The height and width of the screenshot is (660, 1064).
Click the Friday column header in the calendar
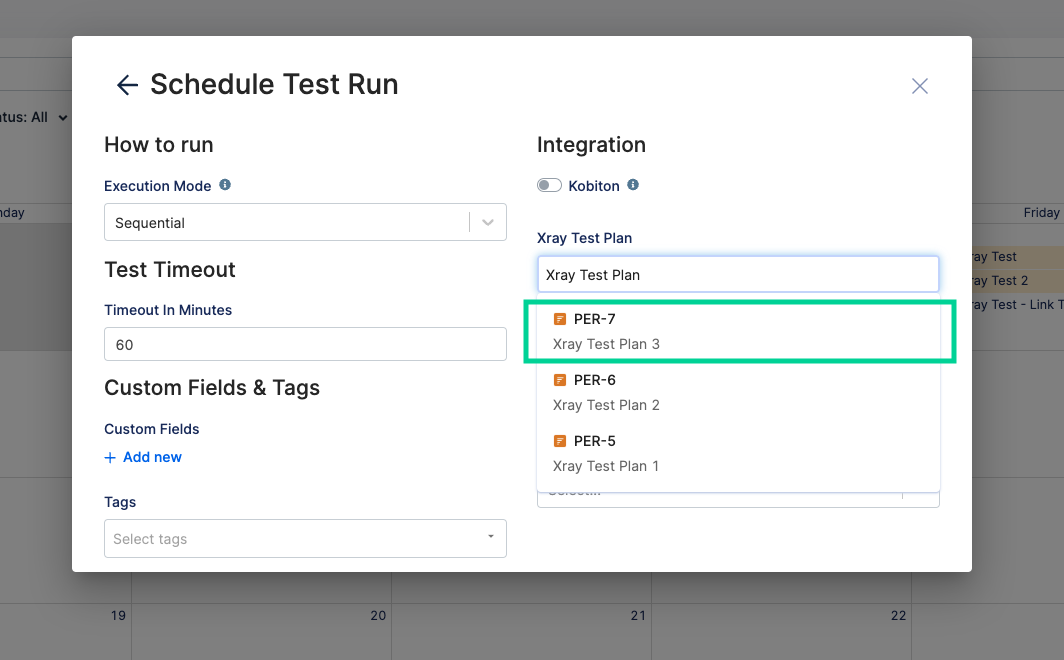1041,212
